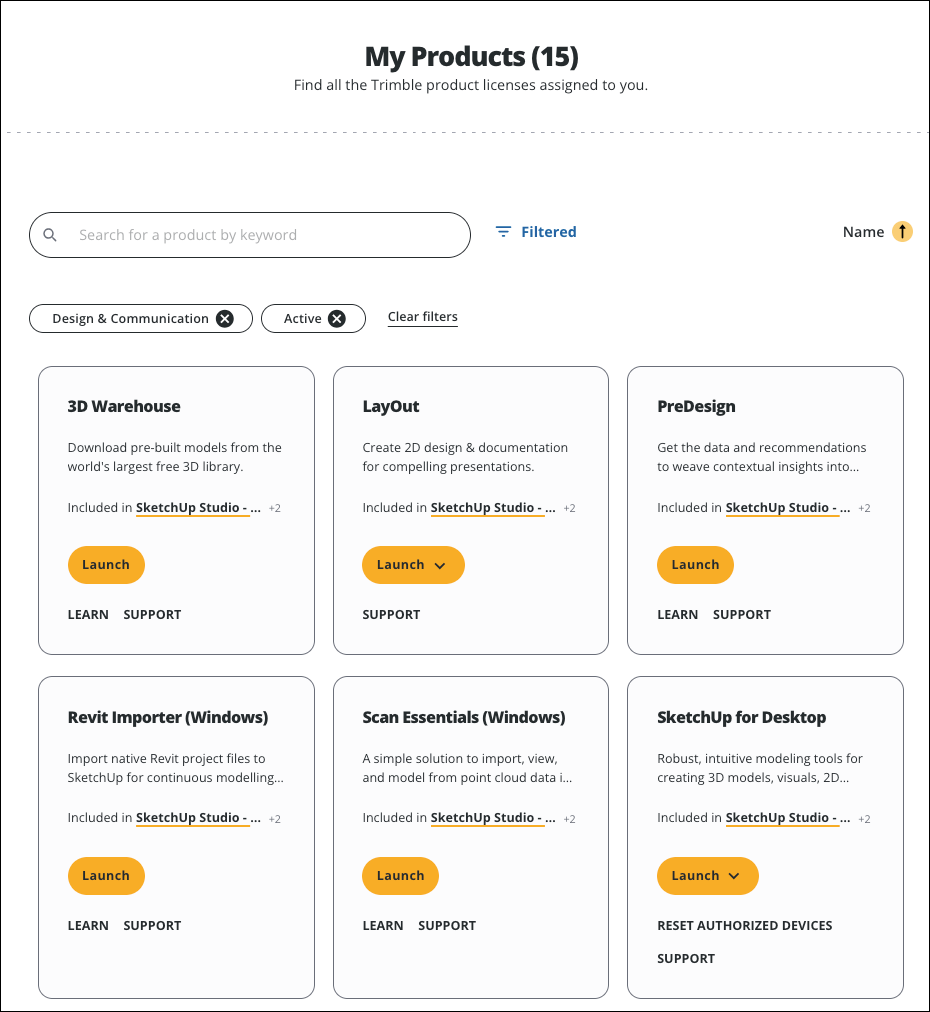Reverse sort order using the Name arrow icon
Viewport: 930px width, 1012px height.
click(902, 231)
